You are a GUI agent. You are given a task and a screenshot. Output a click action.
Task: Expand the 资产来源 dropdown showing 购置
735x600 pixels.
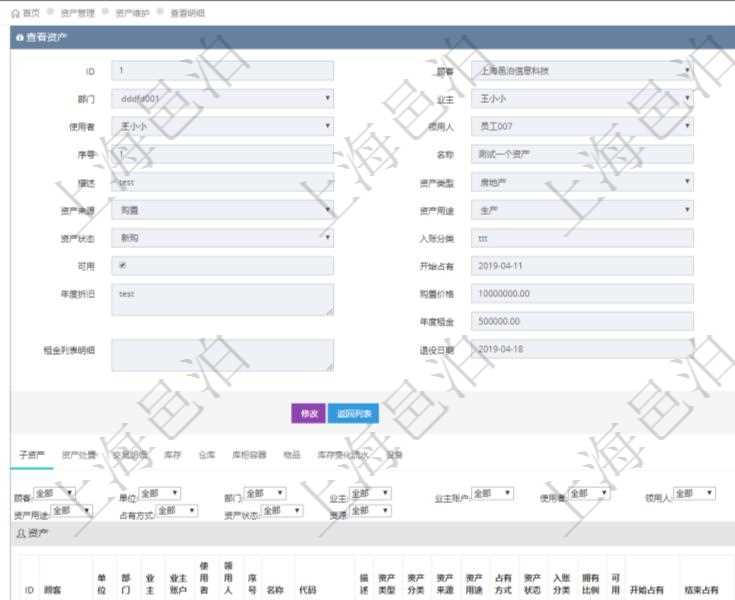(222, 210)
